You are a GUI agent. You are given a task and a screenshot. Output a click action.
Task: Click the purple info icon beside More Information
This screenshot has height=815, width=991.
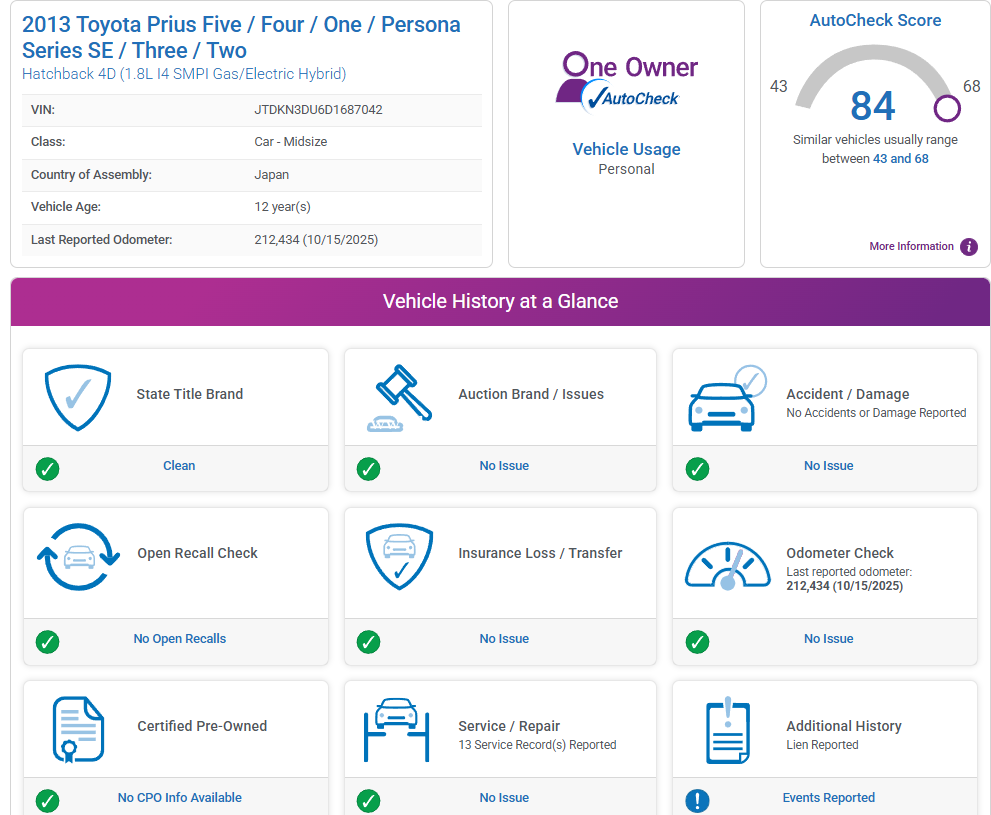[968, 247]
